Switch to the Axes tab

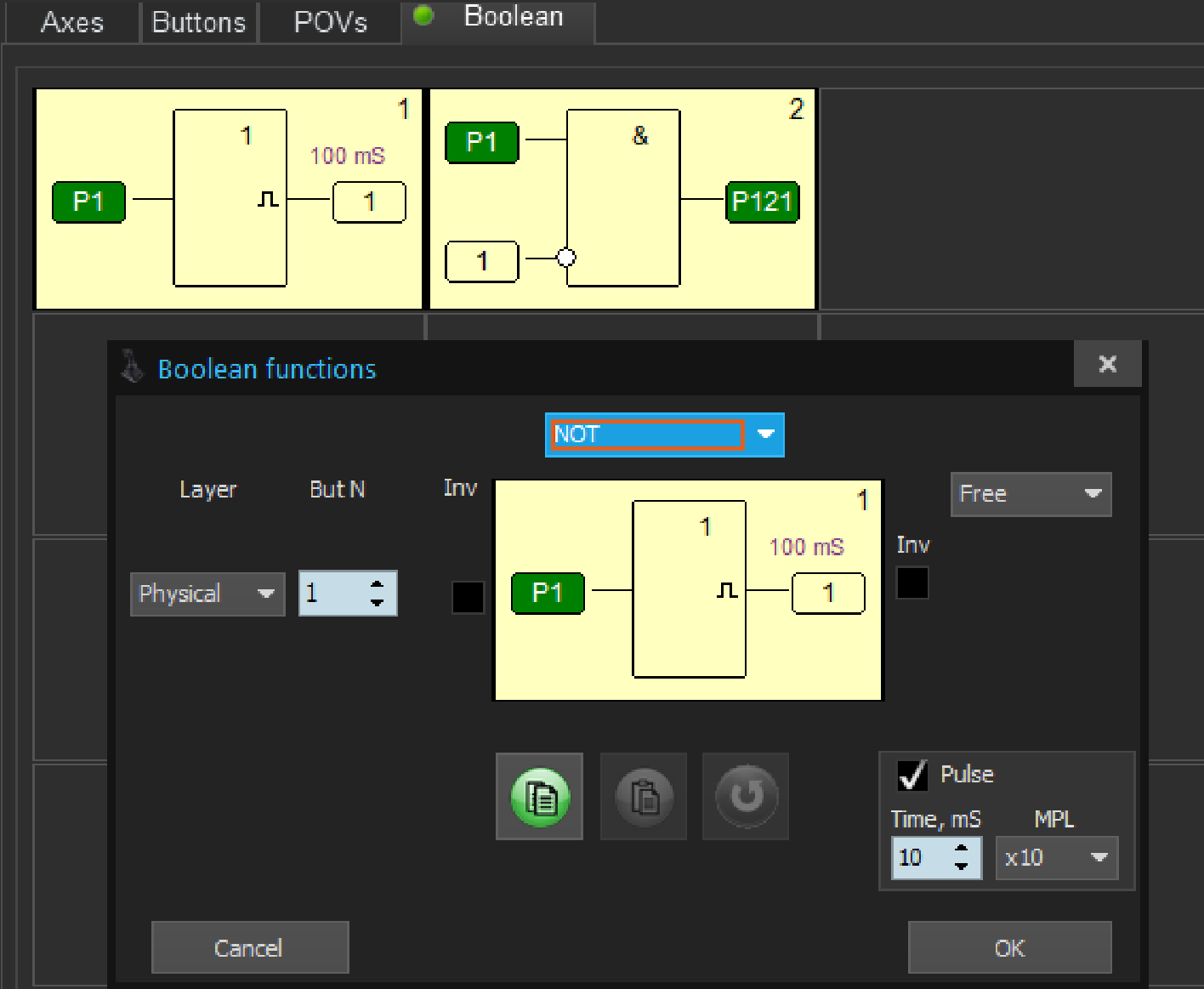pyautogui.click(x=72, y=22)
